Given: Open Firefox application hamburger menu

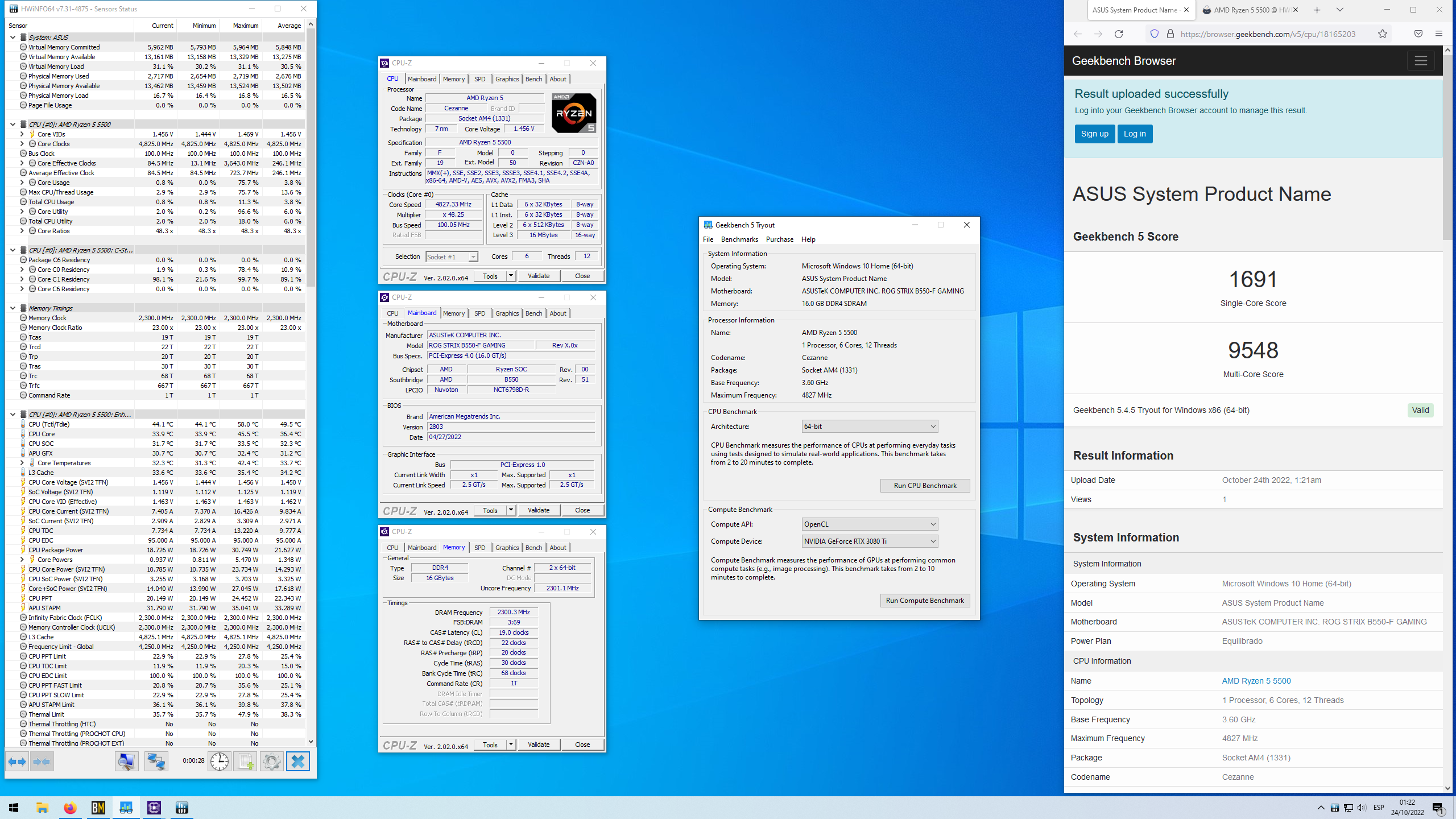Looking at the screenshot, I should tap(1439, 34).
